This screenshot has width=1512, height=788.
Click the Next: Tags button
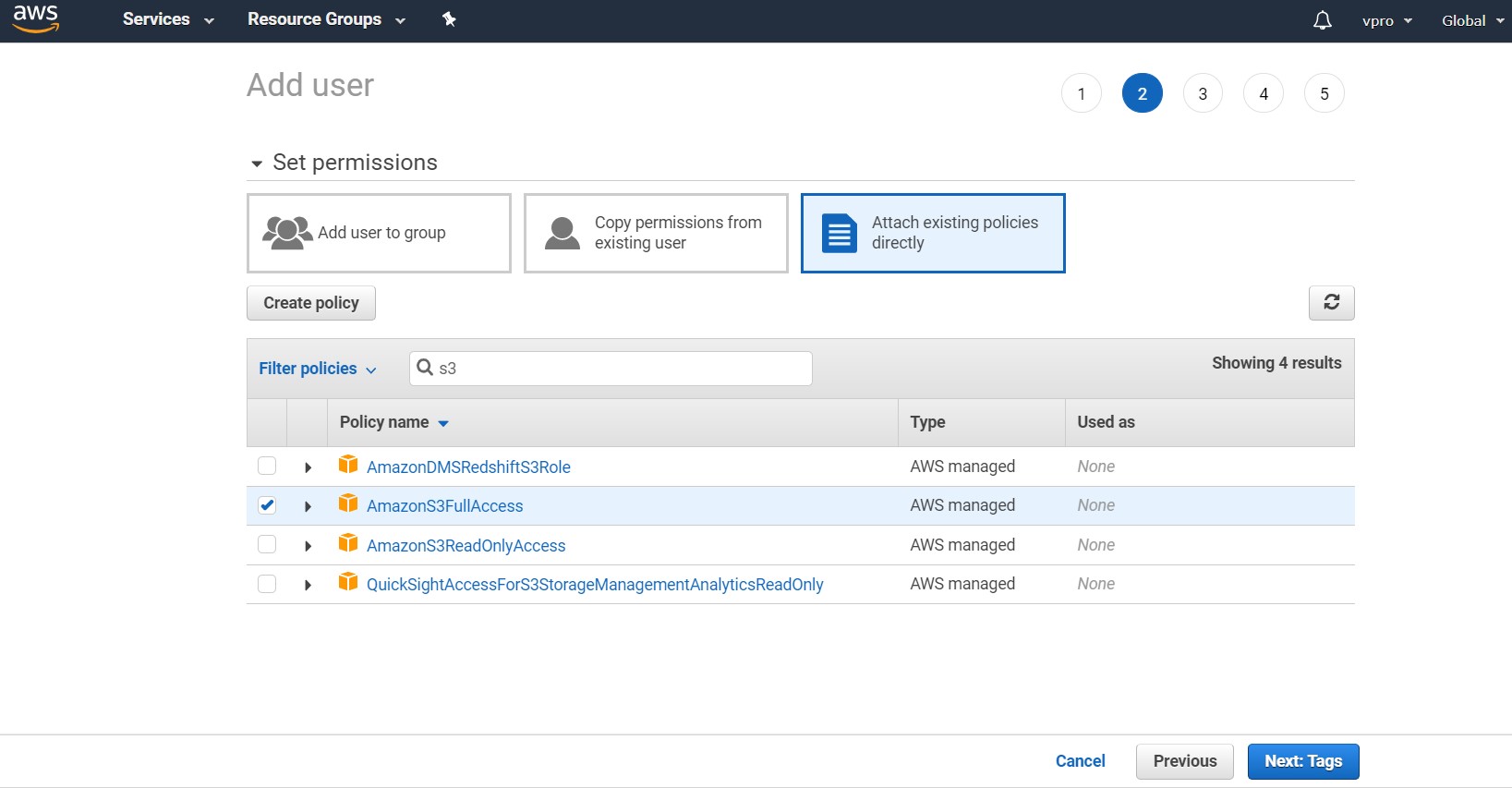click(x=1302, y=761)
